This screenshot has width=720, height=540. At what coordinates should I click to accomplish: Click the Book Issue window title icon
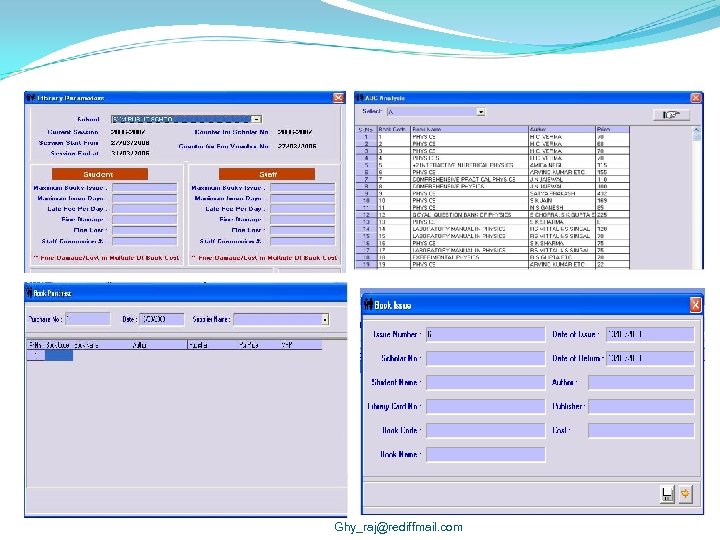coord(368,304)
